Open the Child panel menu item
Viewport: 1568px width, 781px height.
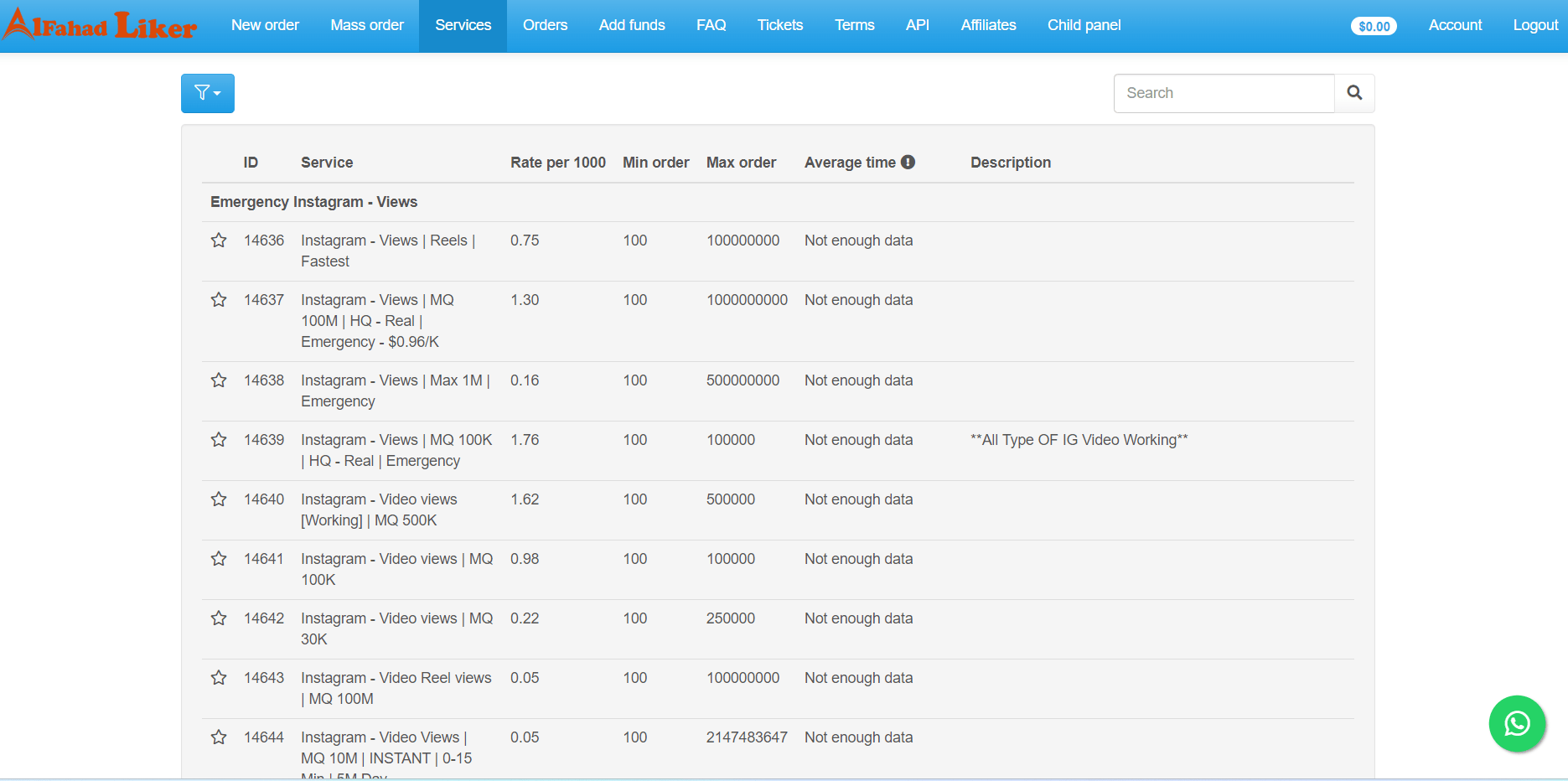click(x=1084, y=25)
